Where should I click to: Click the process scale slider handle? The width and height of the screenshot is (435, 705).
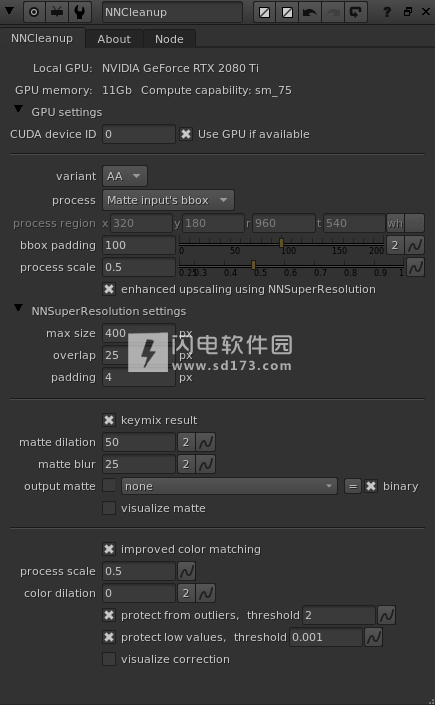click(x=253, y=265)
